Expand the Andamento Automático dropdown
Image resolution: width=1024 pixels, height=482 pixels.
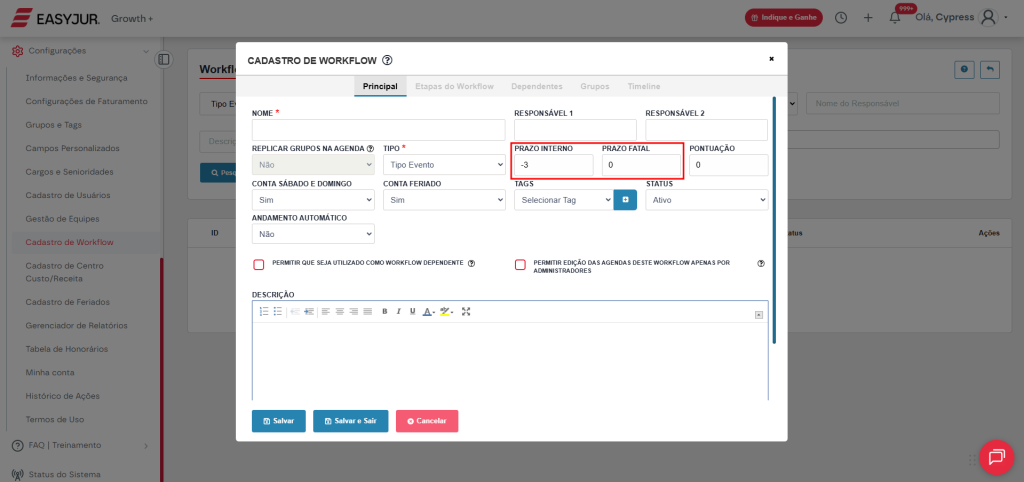tap(313, 234)
